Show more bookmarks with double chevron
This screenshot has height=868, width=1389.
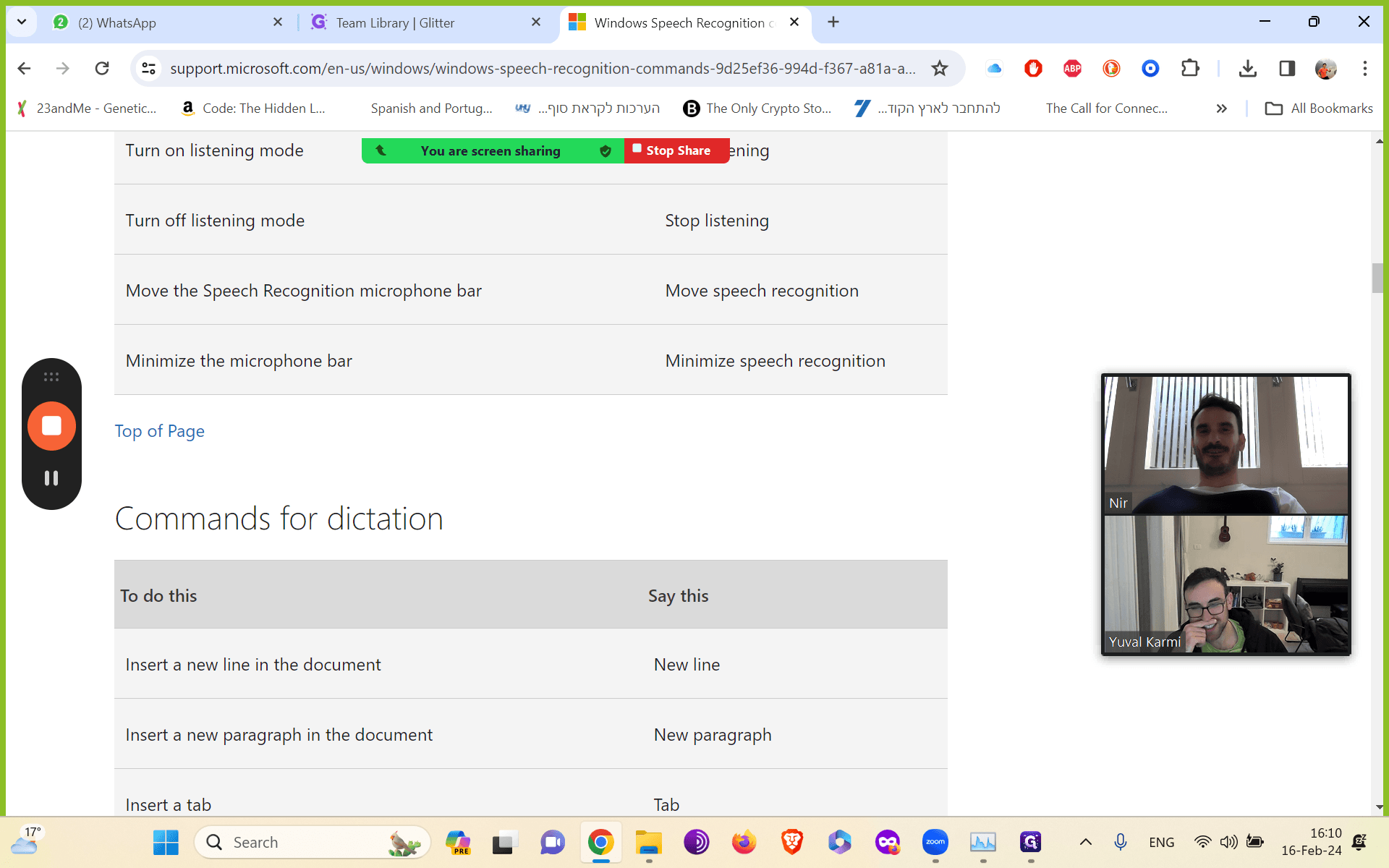tap(1221, 109)
